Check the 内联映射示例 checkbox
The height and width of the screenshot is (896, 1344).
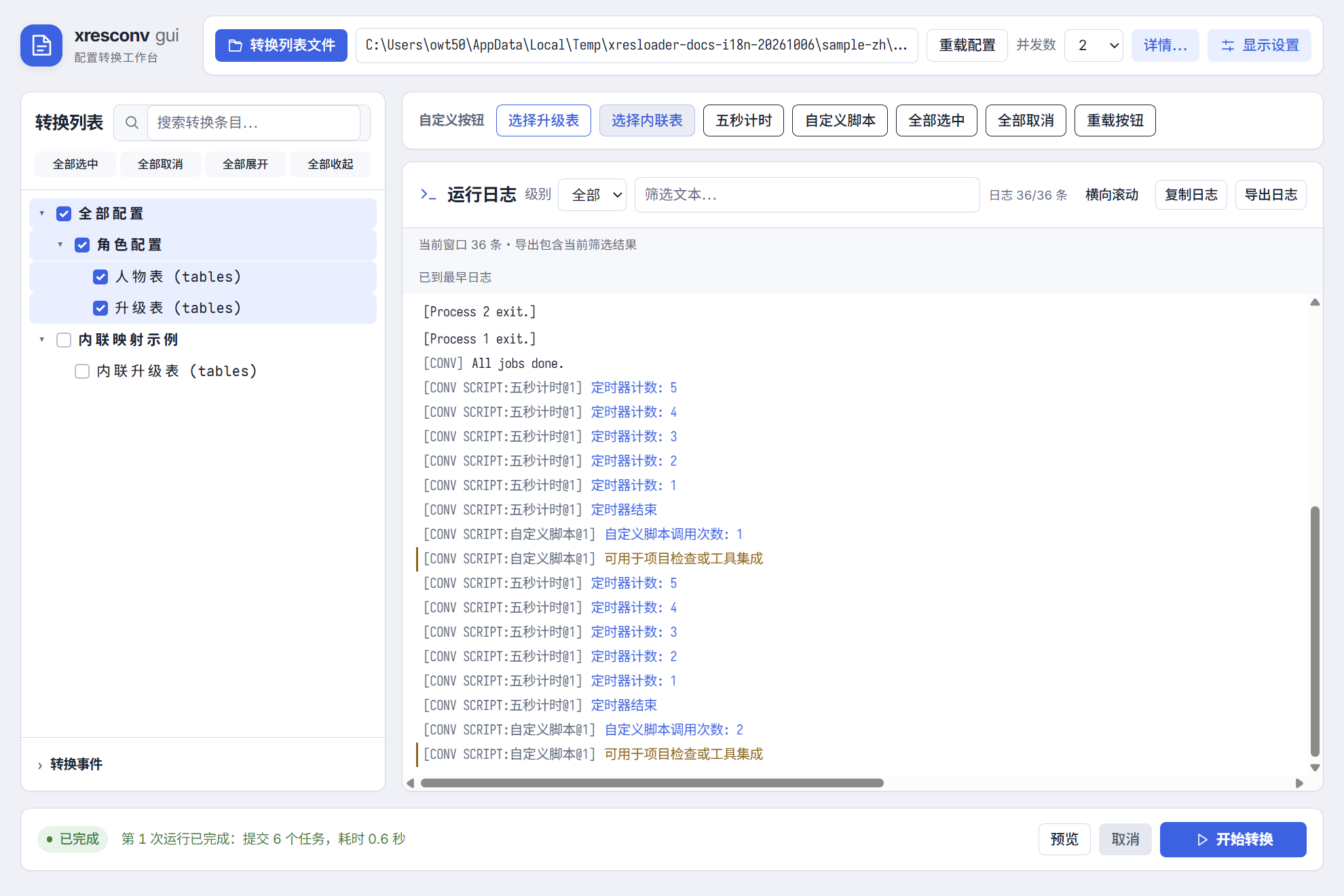pos(64,340)
